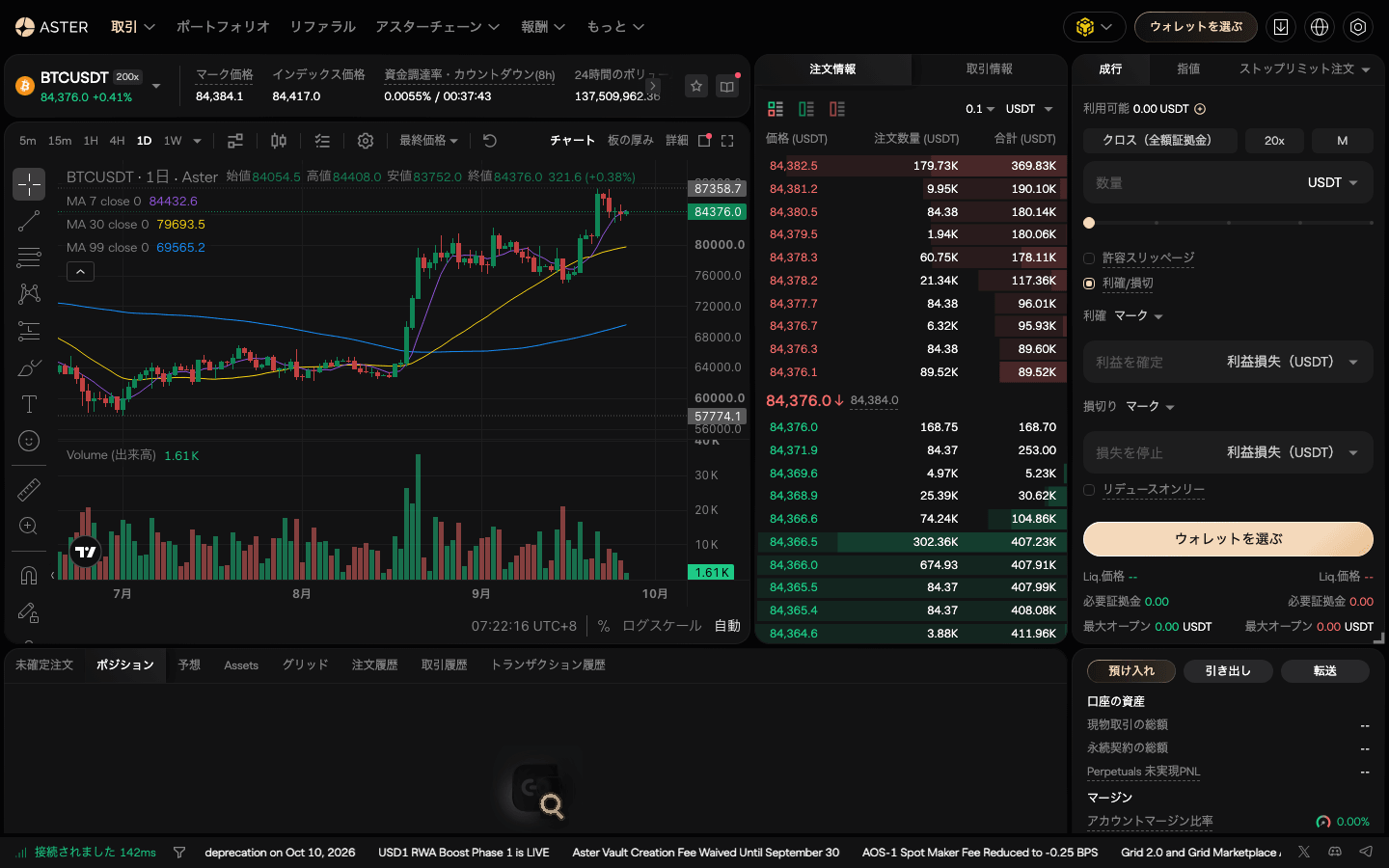Click the 引き出し withdraw button

coord(1228,671)
